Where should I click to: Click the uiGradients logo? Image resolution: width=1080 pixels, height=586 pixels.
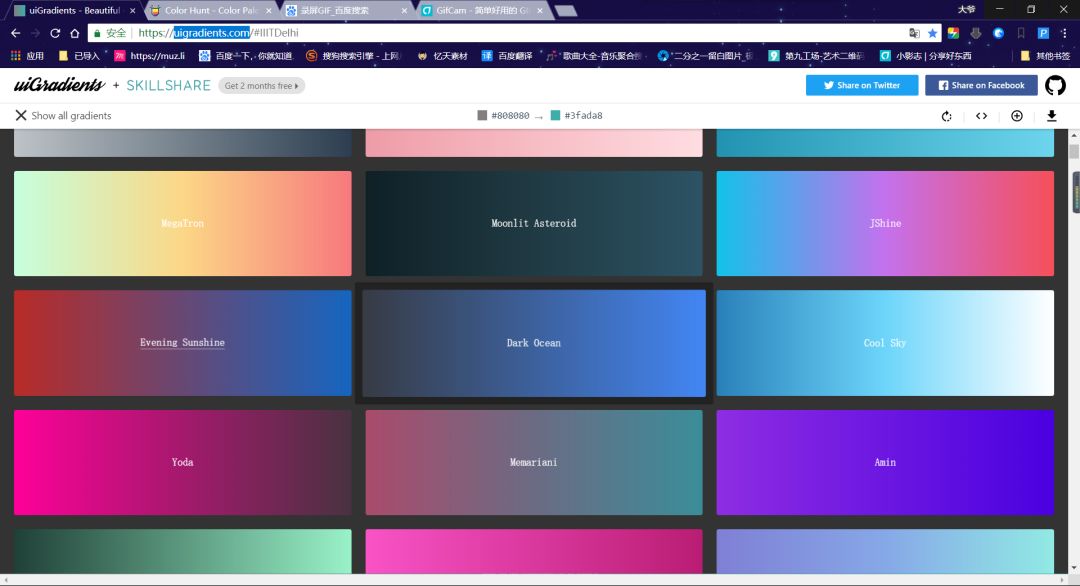[x=59, y=85]
